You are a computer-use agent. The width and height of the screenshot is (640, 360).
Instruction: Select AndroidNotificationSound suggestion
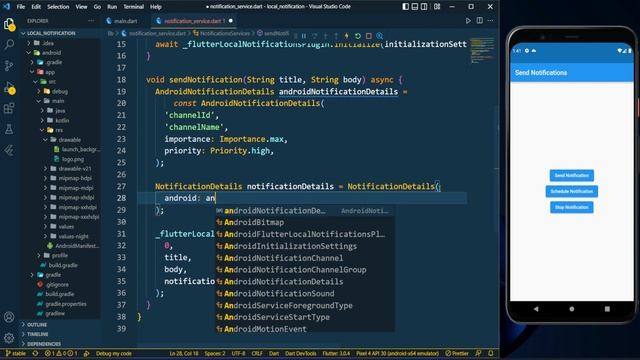[x=305, y=293]
